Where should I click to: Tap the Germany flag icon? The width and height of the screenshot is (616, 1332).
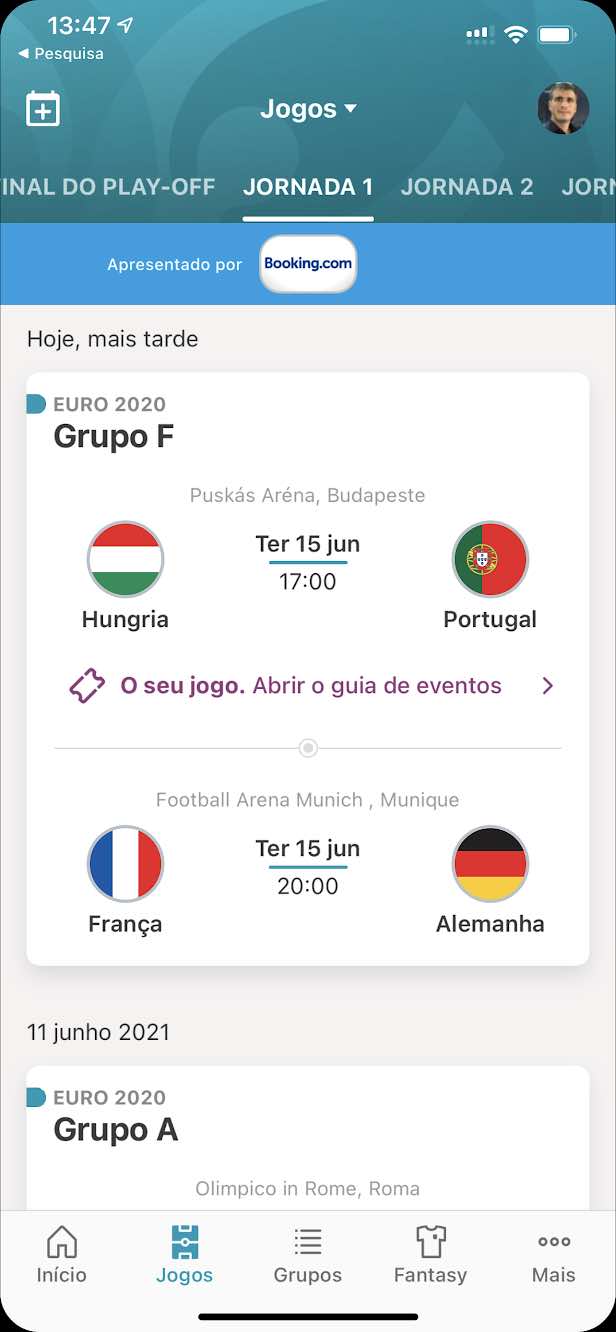(x=490, y=864)
